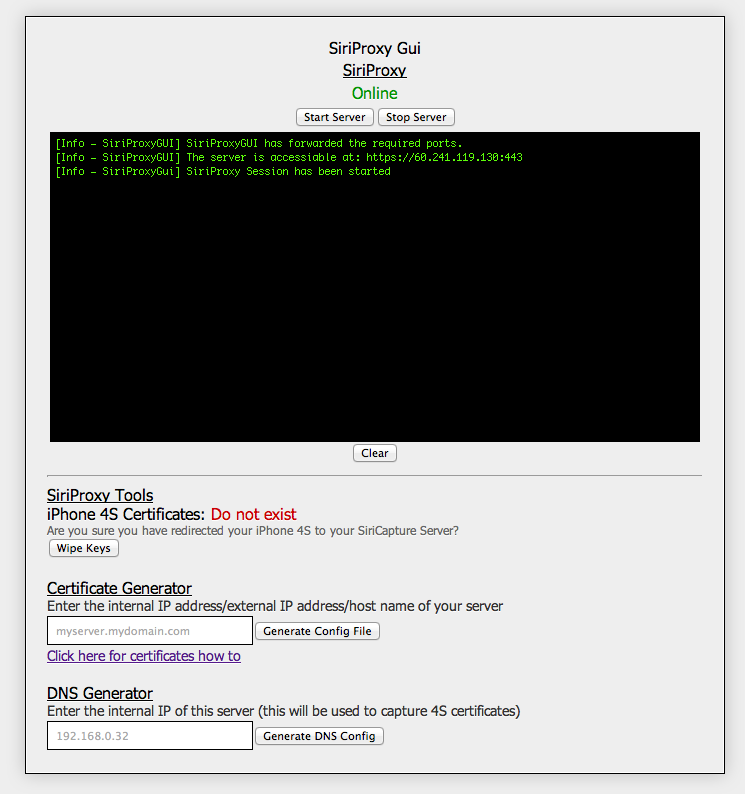Focus the myserver.mydomain.com hostname field
Image resolution: width=745 pixels, height=794 pixels.
[150, 630]
